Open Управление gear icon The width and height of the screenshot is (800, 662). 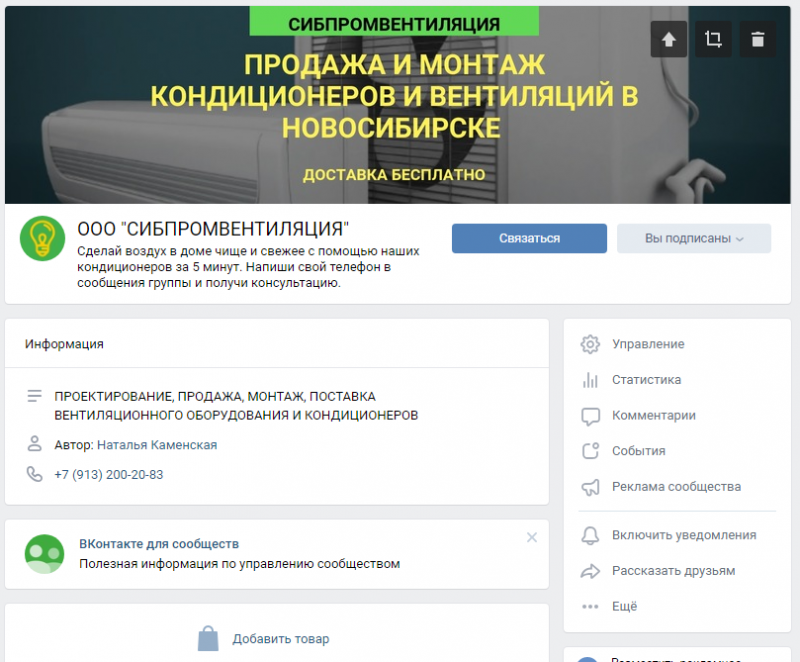coord(590,344)
